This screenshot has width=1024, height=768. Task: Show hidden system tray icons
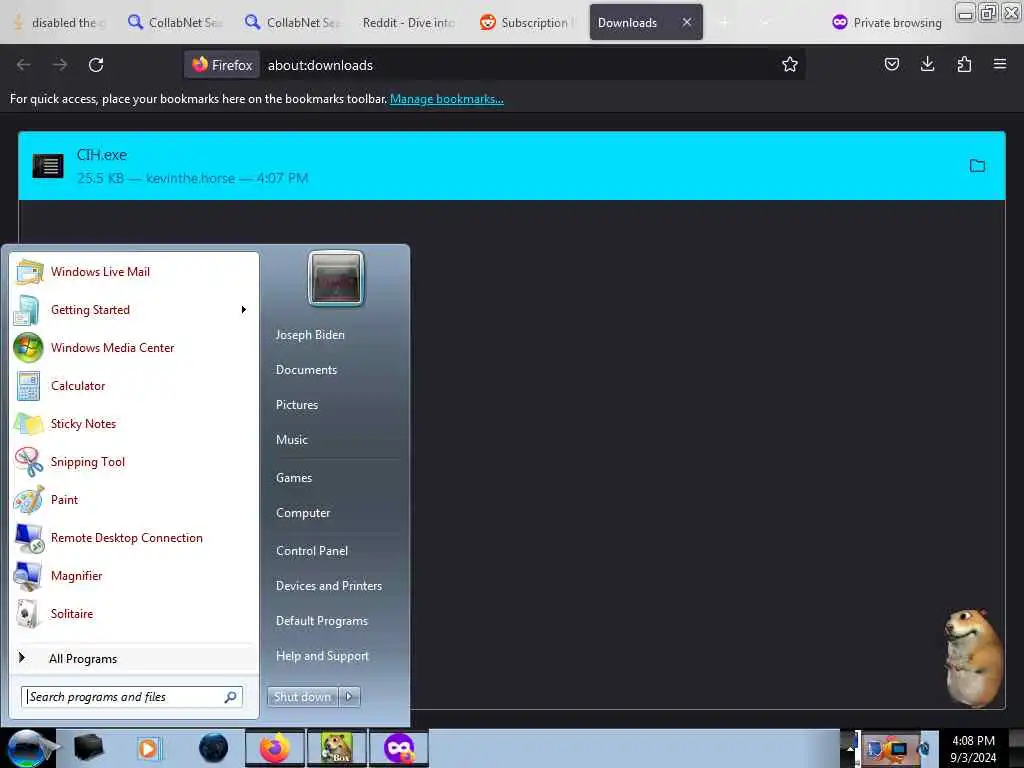click(x=850, y=748)
